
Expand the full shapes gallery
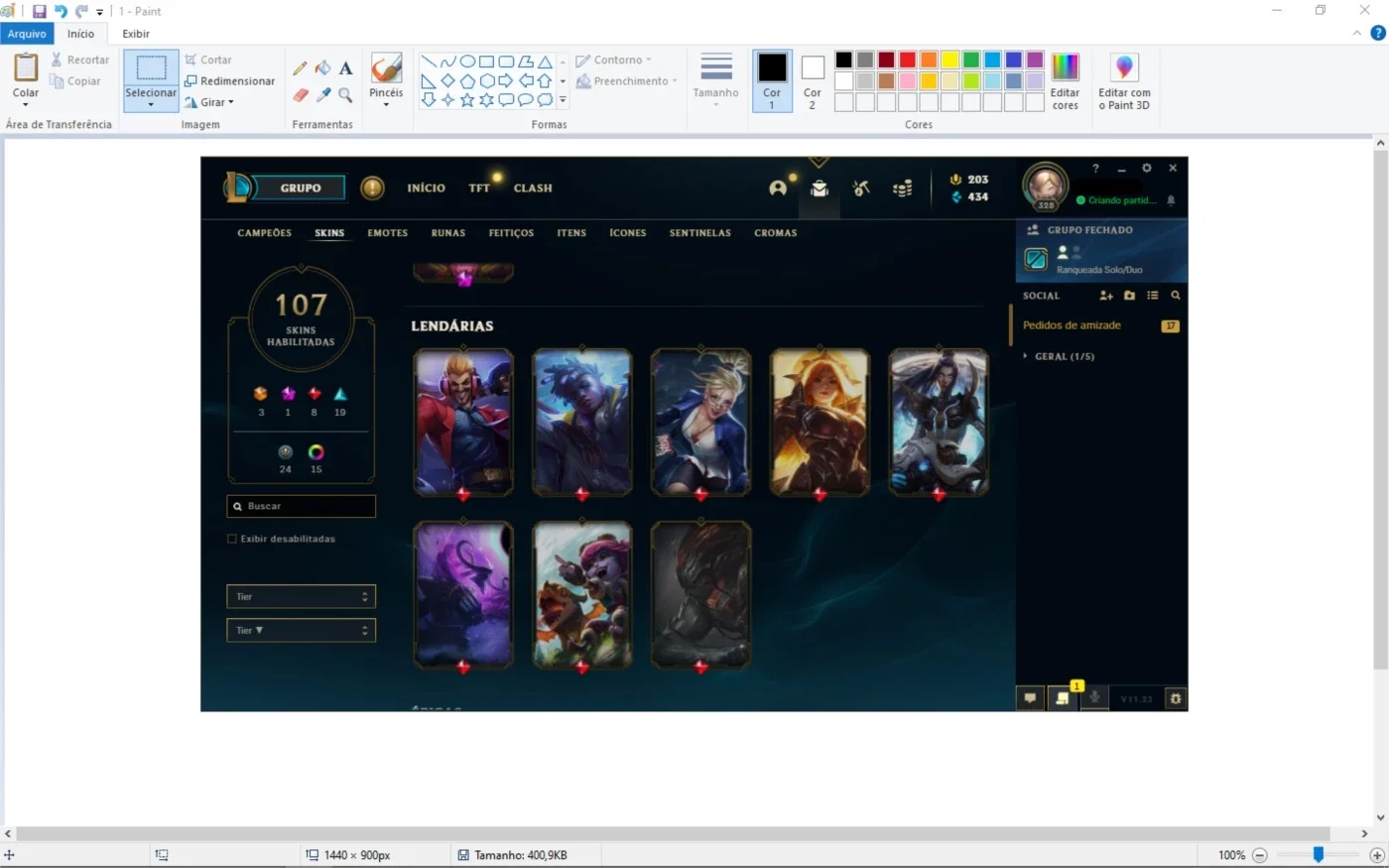pos(563,100)
